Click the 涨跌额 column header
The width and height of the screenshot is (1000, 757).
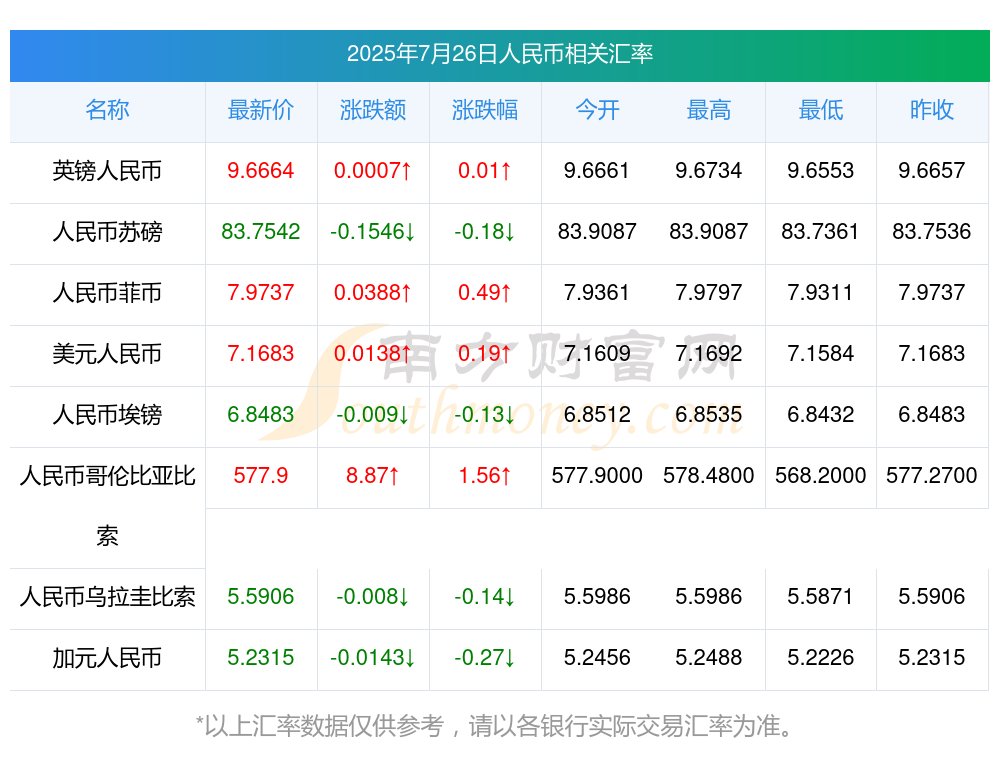(373, 110)
